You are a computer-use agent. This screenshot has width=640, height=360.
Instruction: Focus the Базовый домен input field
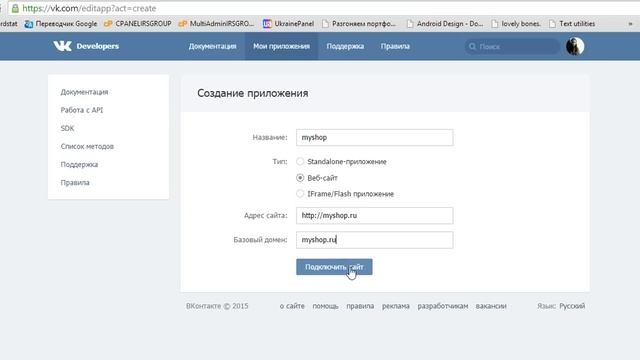[374, 240]
